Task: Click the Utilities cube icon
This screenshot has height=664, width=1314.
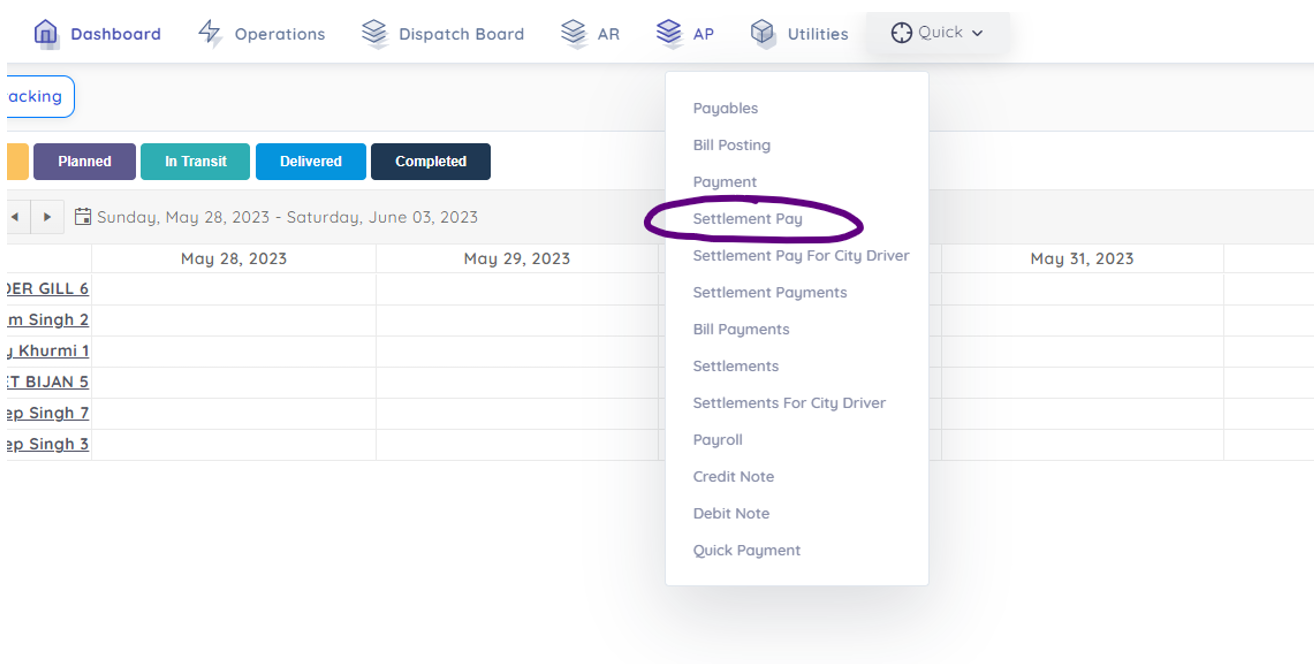Action: pyautogui.click(x=763, y=33)
